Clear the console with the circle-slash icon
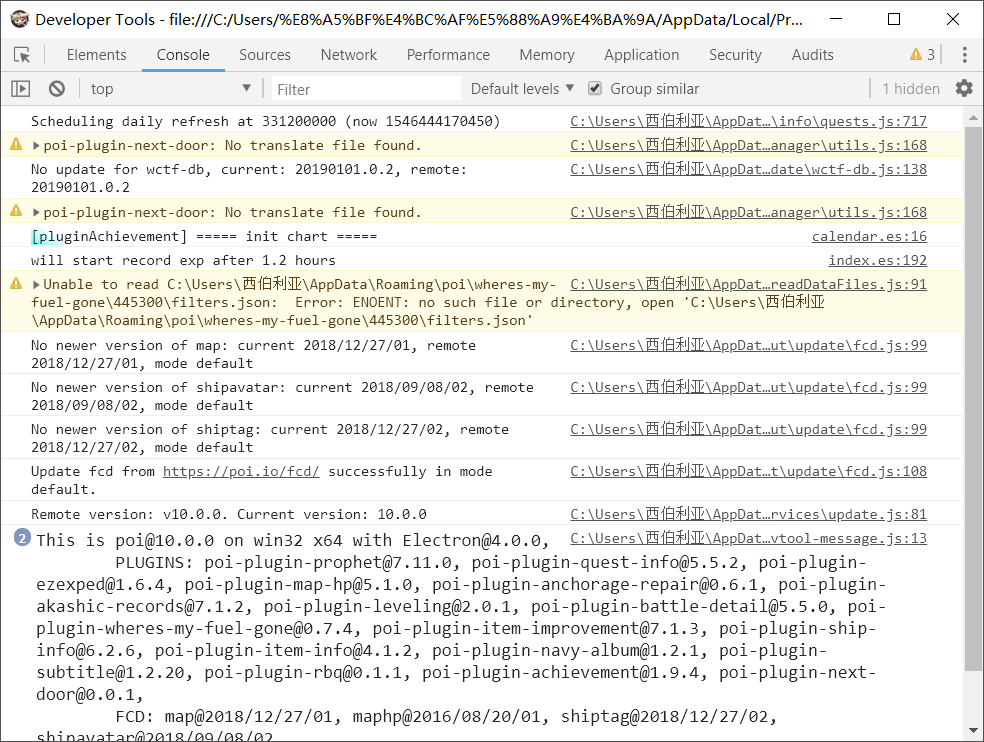 (x=56, y=88)
